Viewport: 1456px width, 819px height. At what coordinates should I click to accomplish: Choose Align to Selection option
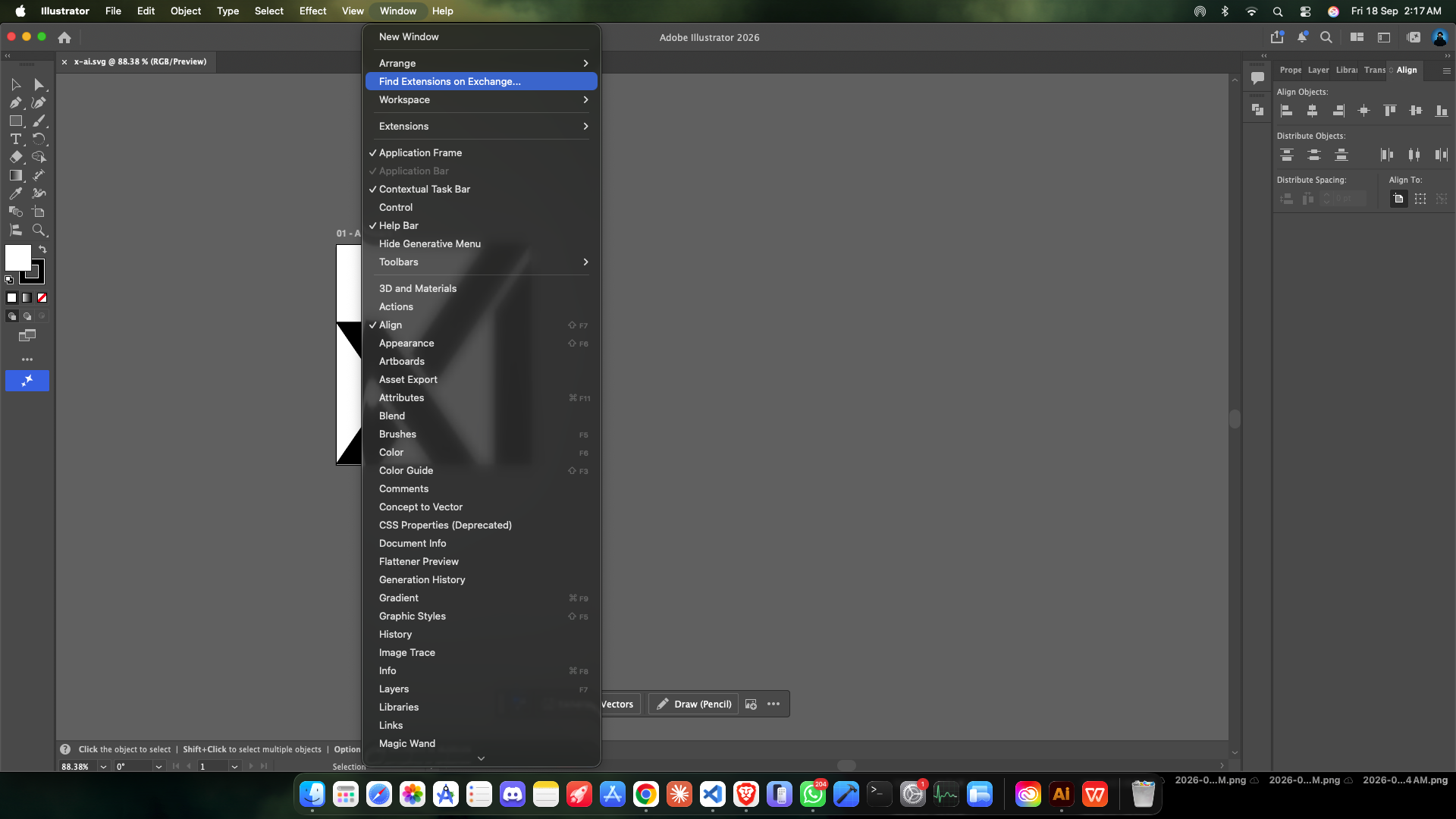point(1420,199)
